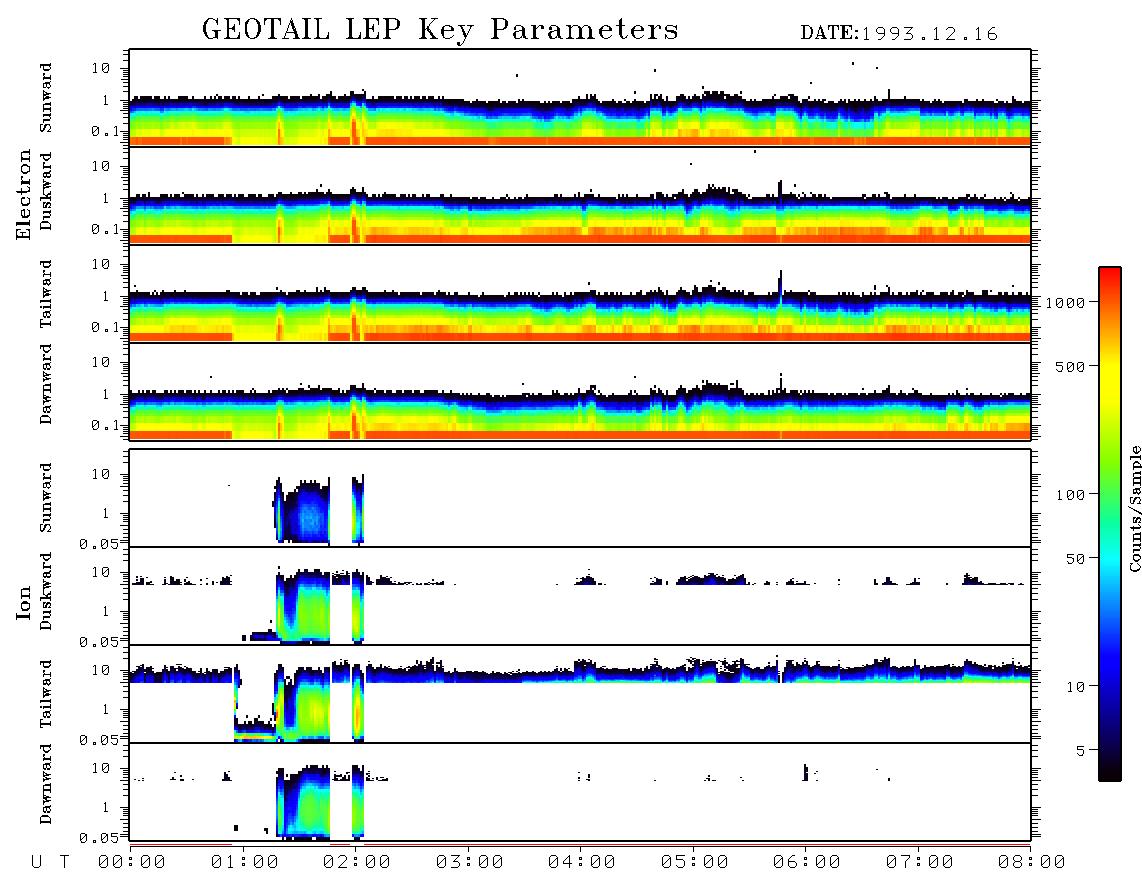The image size is (1142, 880).
Task: Click the 02:00 time tick label
Action: pos(357,863)
